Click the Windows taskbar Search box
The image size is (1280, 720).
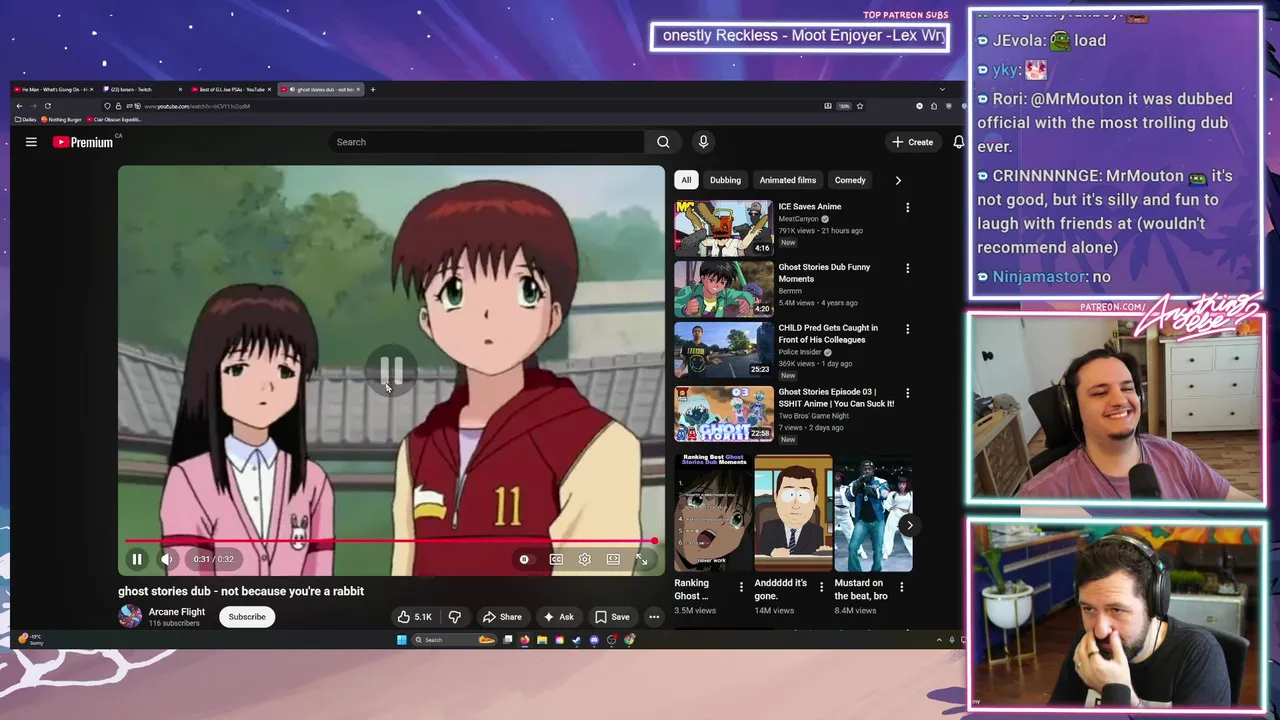tap(454, 640)
